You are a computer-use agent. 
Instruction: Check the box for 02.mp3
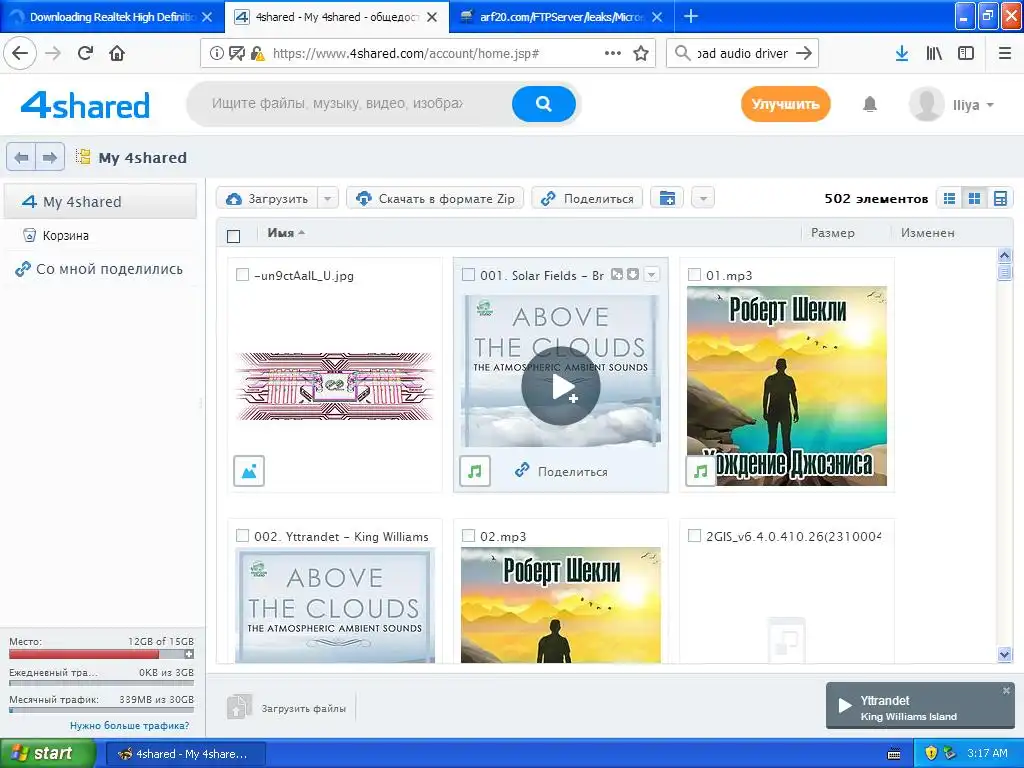click(468, 536)
